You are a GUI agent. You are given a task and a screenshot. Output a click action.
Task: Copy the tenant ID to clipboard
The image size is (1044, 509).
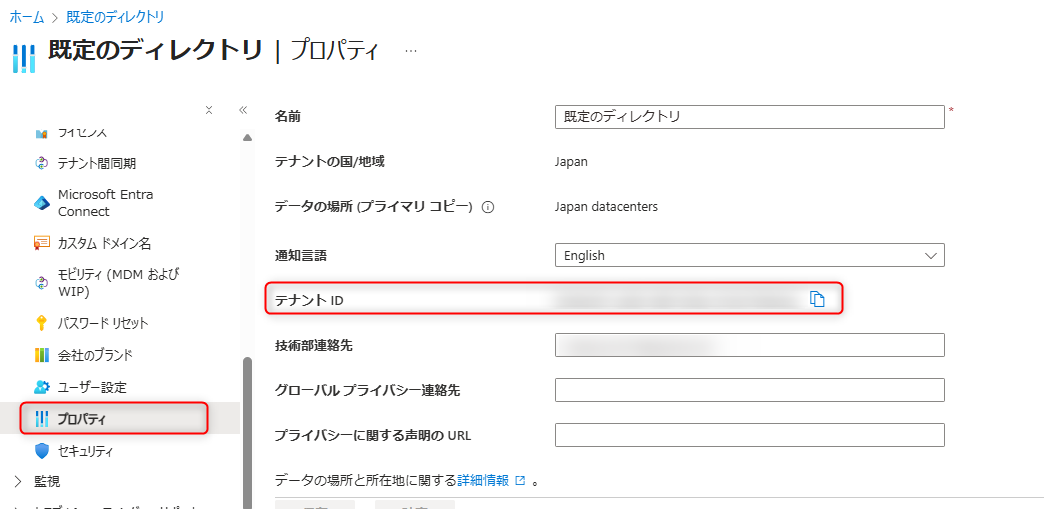817,299
